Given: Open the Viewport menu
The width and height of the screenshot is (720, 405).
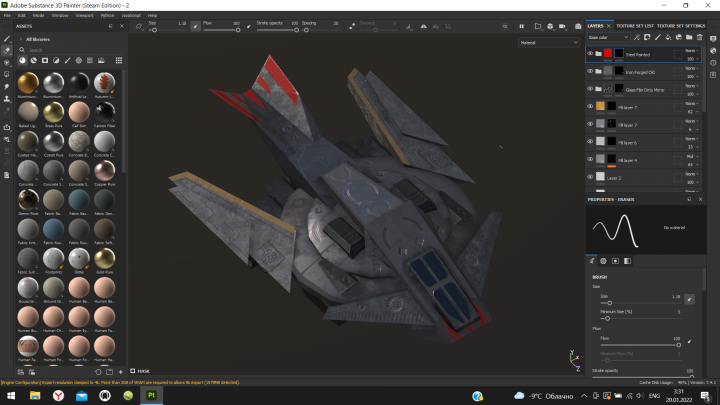Looking at the screenshot, I should click(84, 15).
